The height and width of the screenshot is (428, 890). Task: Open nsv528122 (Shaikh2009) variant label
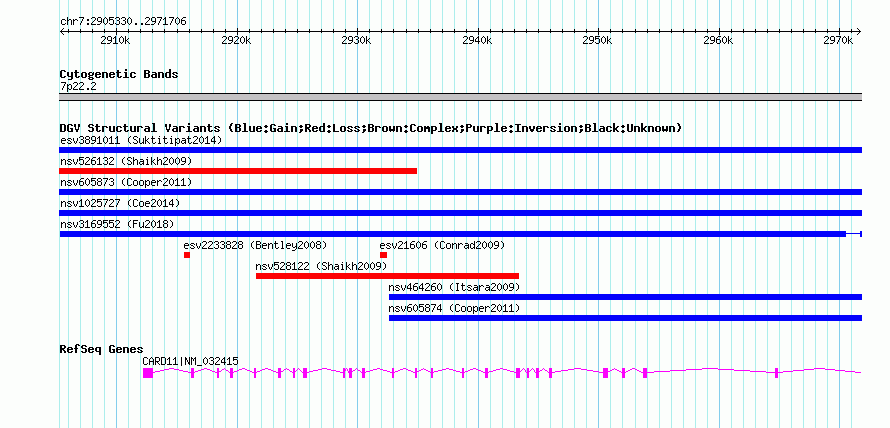coord(322,266)
